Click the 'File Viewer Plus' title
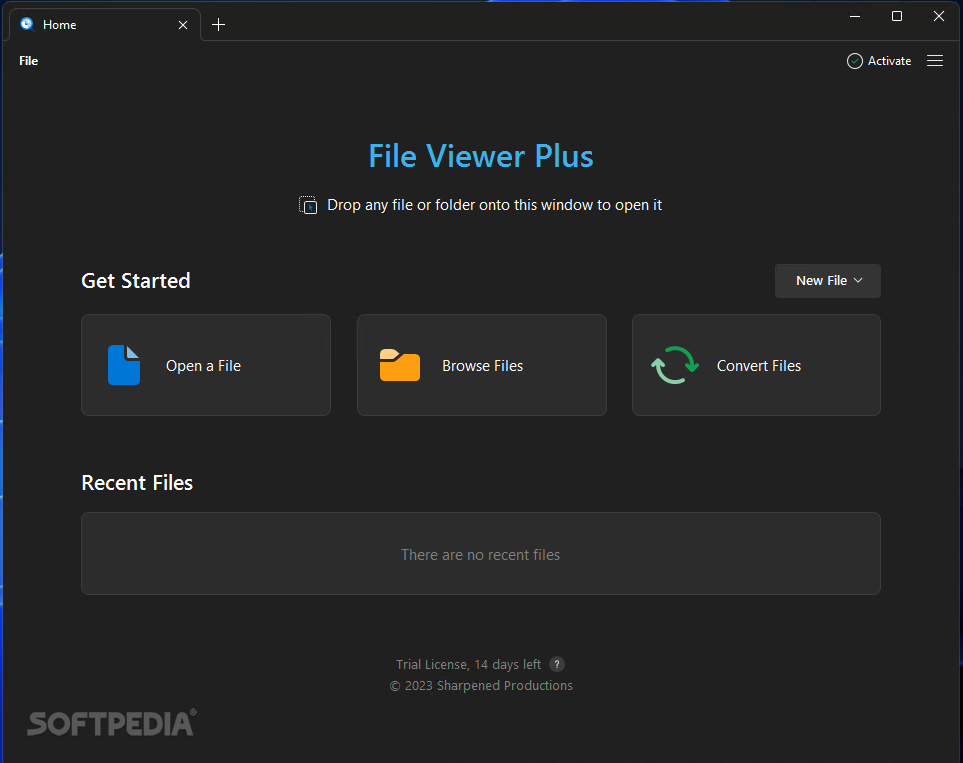 481,156
